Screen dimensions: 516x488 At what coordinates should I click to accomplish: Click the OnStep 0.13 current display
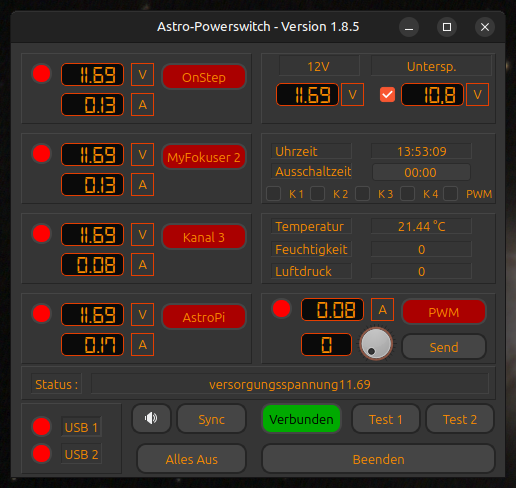tap(92, 105)
